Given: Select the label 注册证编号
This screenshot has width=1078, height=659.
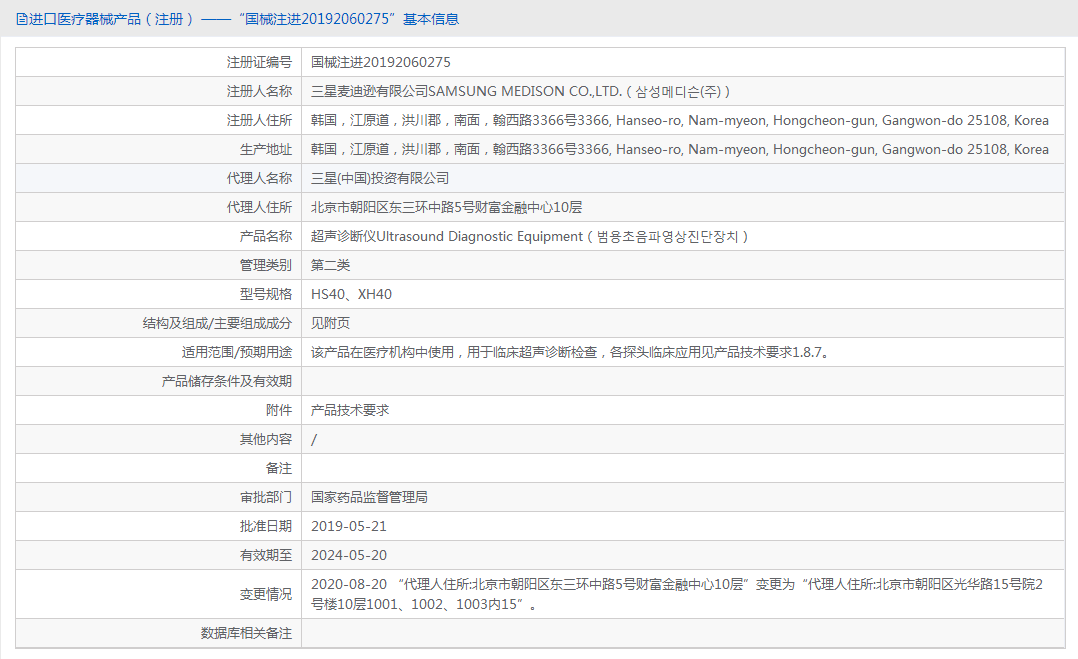Looking at the screenshot, I should (259, 63).
